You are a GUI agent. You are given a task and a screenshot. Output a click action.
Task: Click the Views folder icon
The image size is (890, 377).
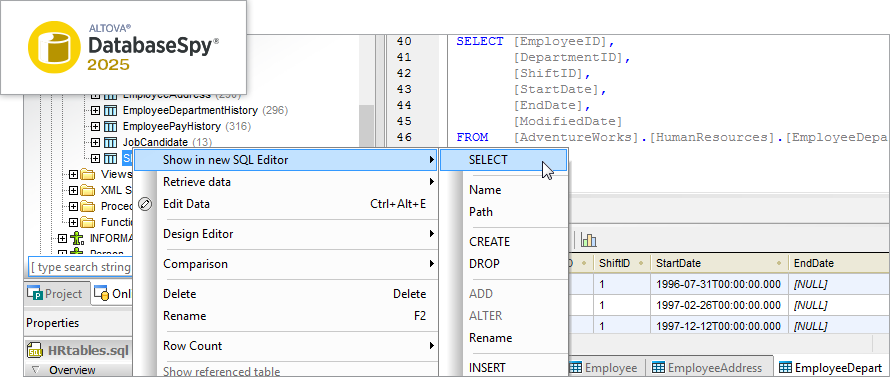click(x=88, y=174)
